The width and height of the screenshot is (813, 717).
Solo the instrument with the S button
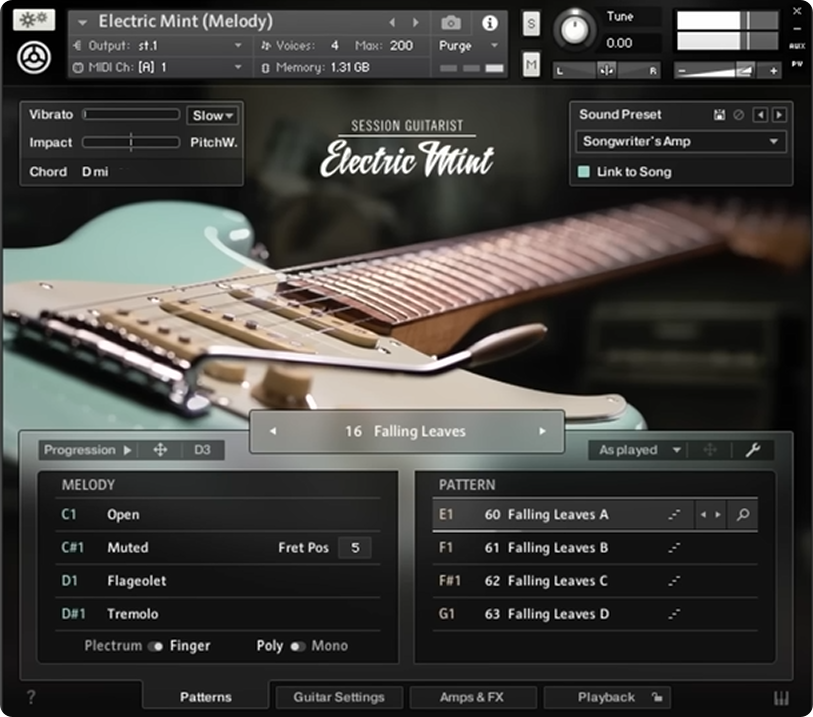[x=531, y=23]
